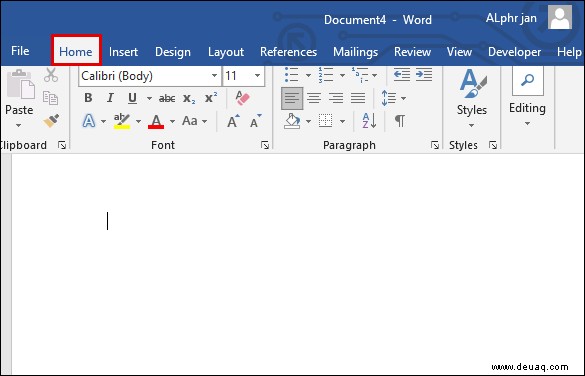
Task: Click the ALphr jan account name
Action: 511,18
